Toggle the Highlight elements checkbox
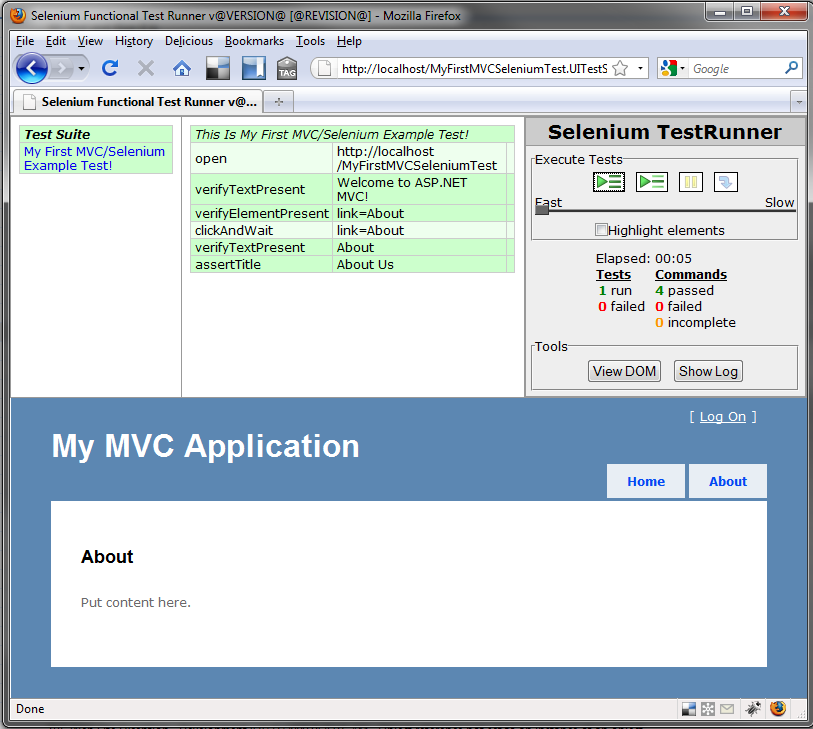The height and width of the screenshot is (729, 813). [x=601, y=230]
